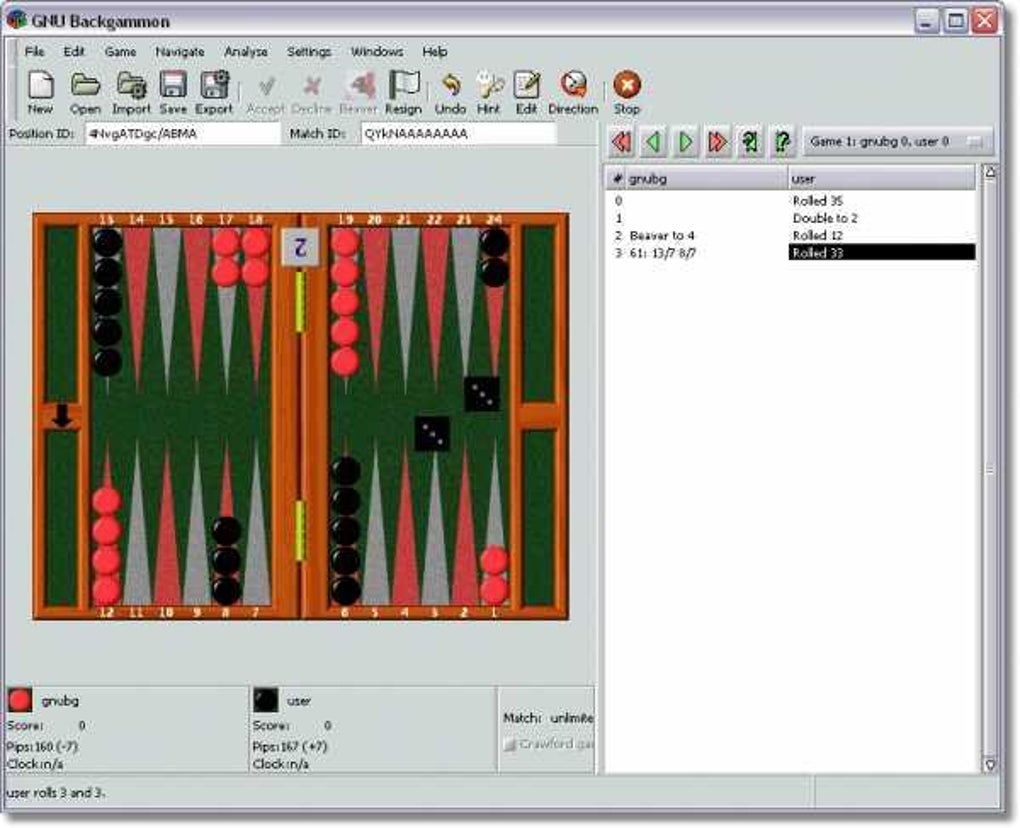1020x828 pixels.
Task: Click the red Stop toolbar icon
Action: (x=627, y=85)
